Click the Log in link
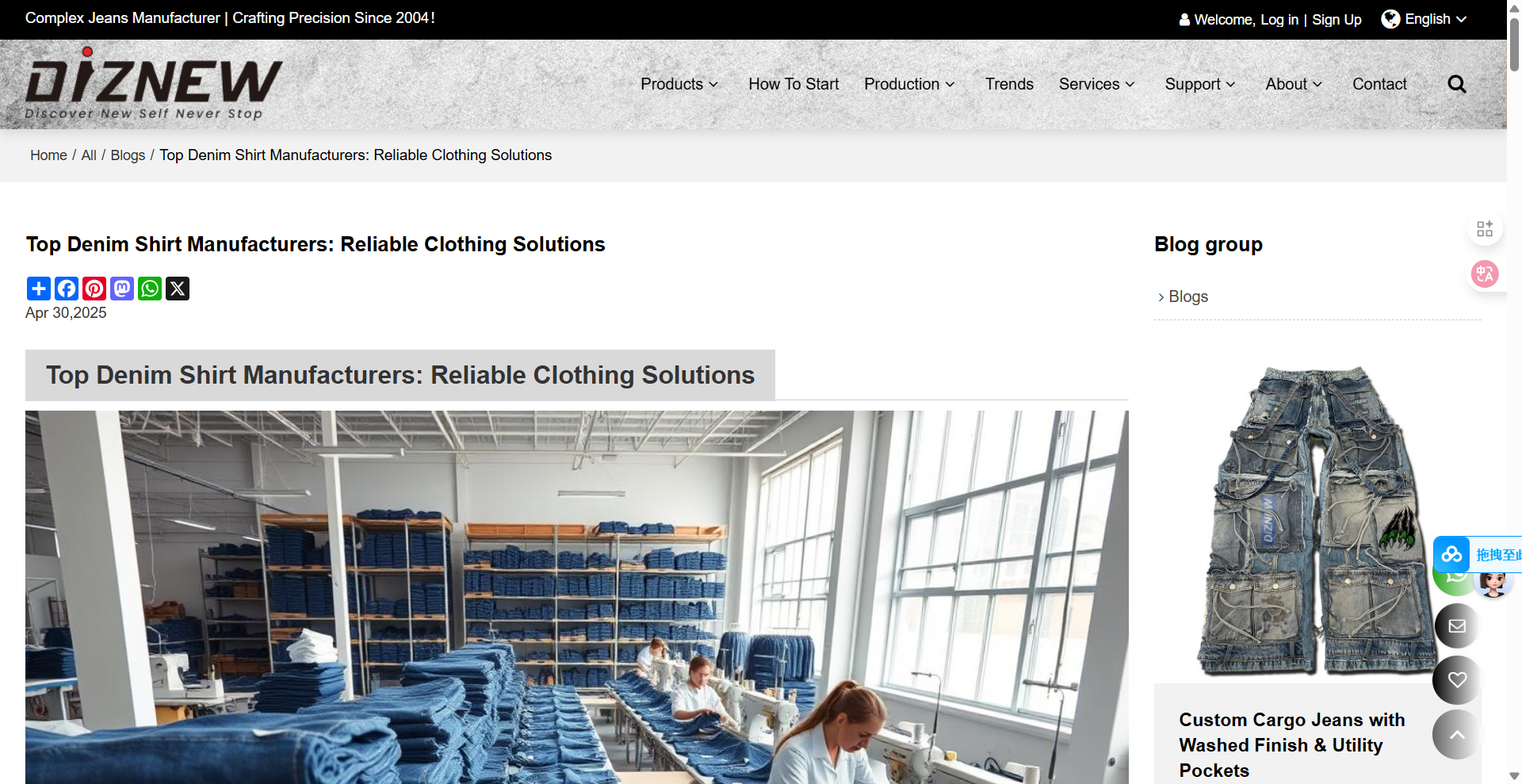Image resolution: width=1522 pixels, height=784 pixels. tap(1279, 20)
